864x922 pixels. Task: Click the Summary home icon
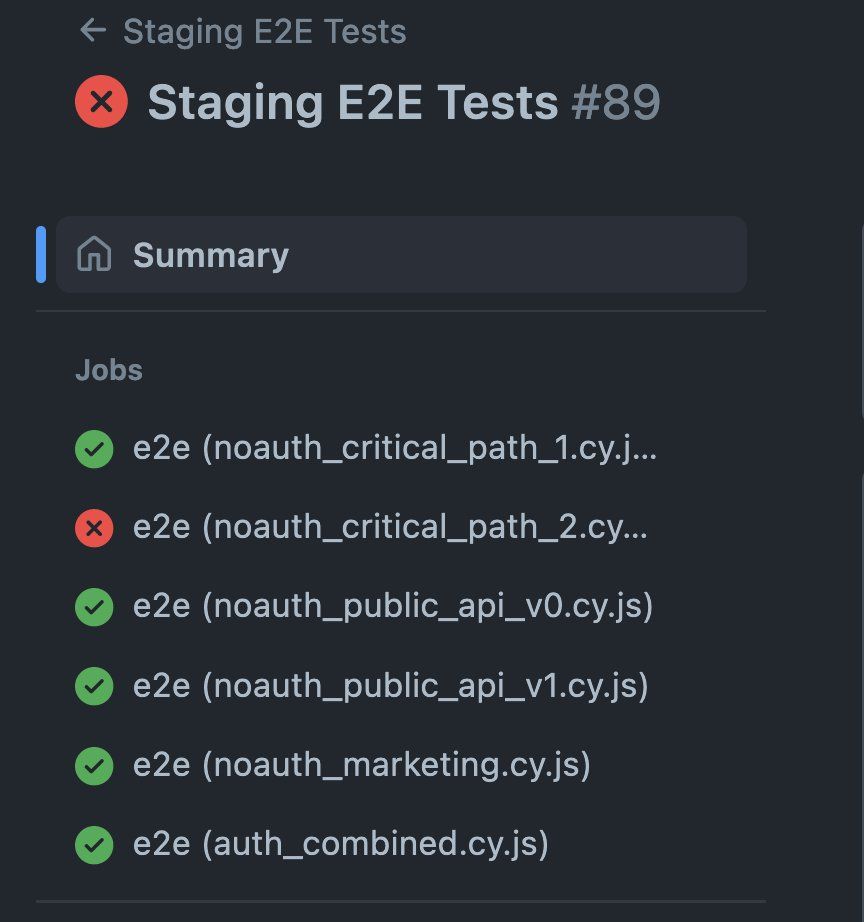point(94,254)
